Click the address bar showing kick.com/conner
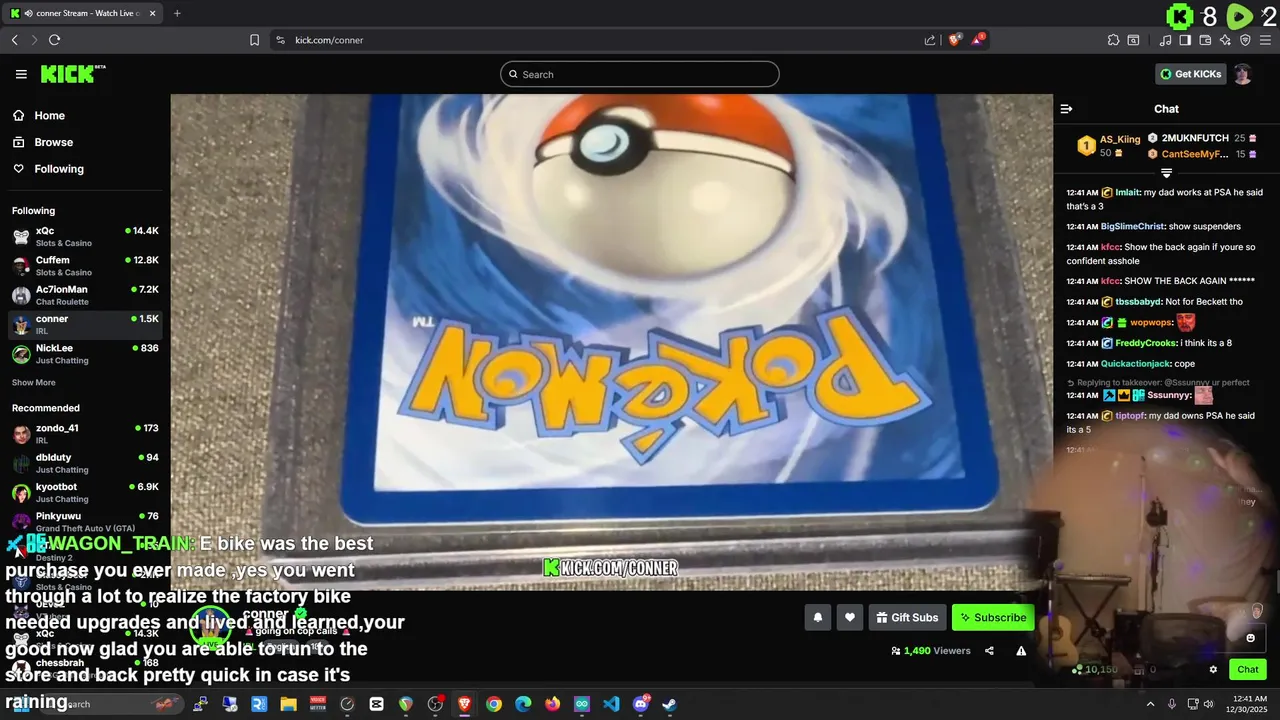Viewport: 1280px width, 720px height. [x=600, y=40]
